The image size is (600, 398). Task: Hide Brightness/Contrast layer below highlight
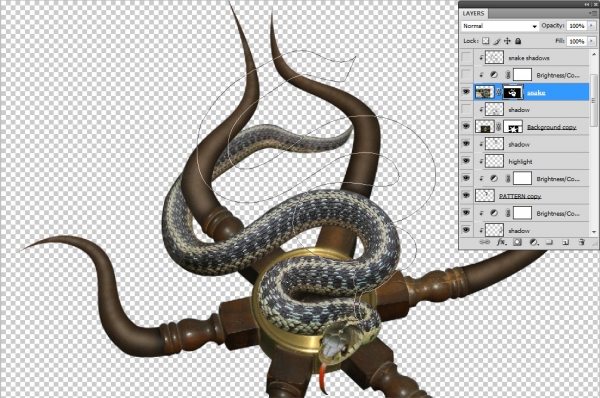click(x=466, y=179)
